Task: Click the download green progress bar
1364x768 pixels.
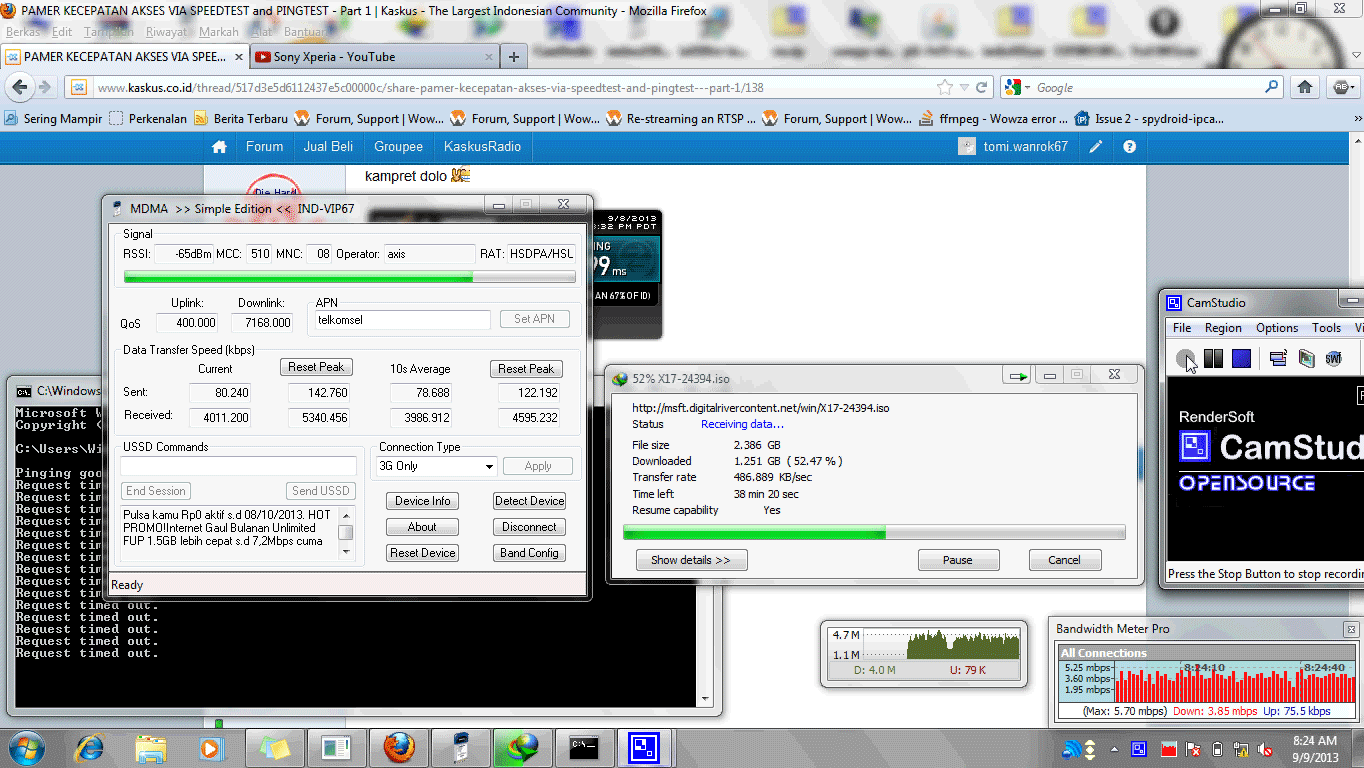Action: pos(873,532)
